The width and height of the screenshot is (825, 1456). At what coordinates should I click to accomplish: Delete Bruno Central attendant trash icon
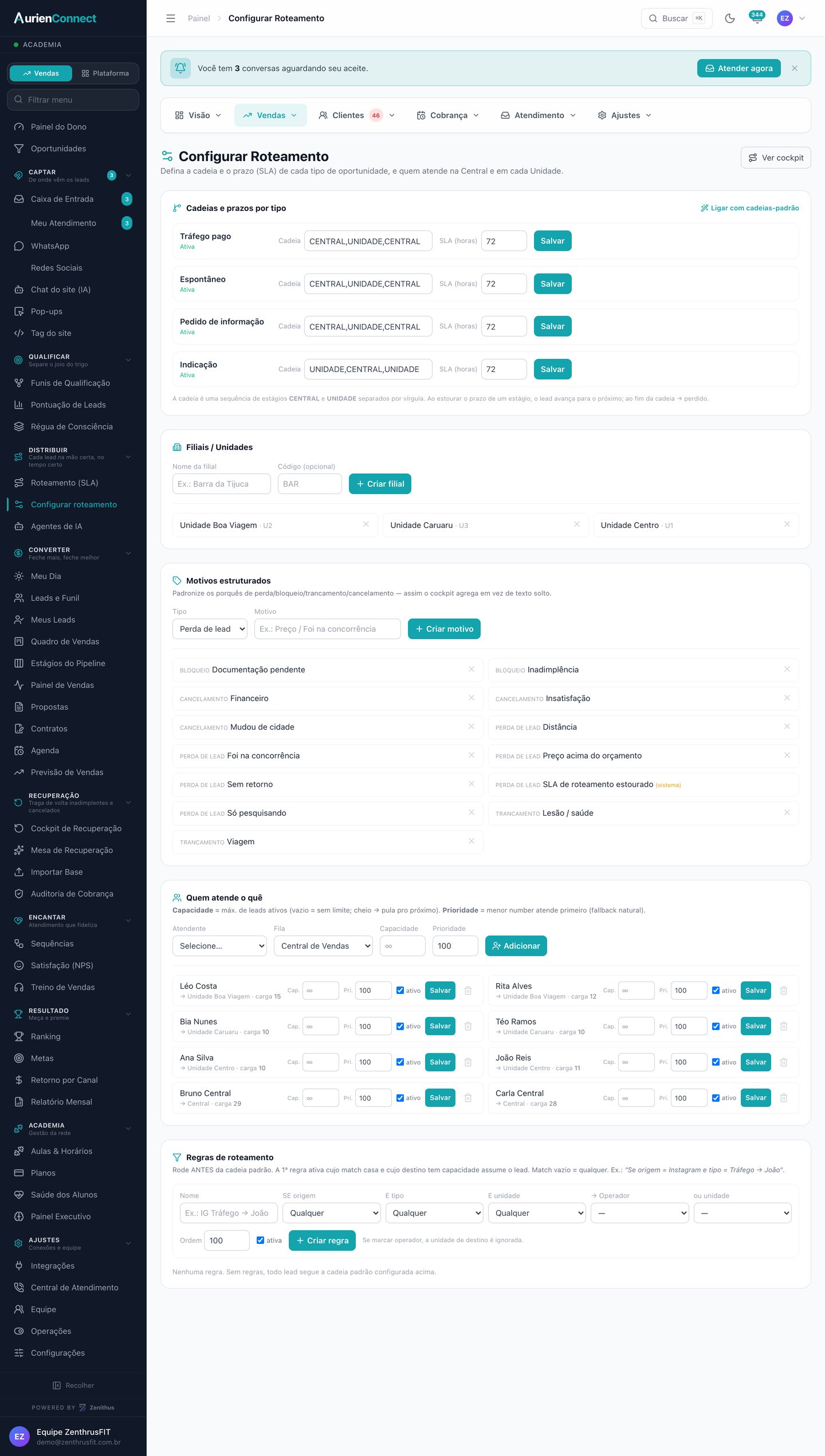(468, 1098)
